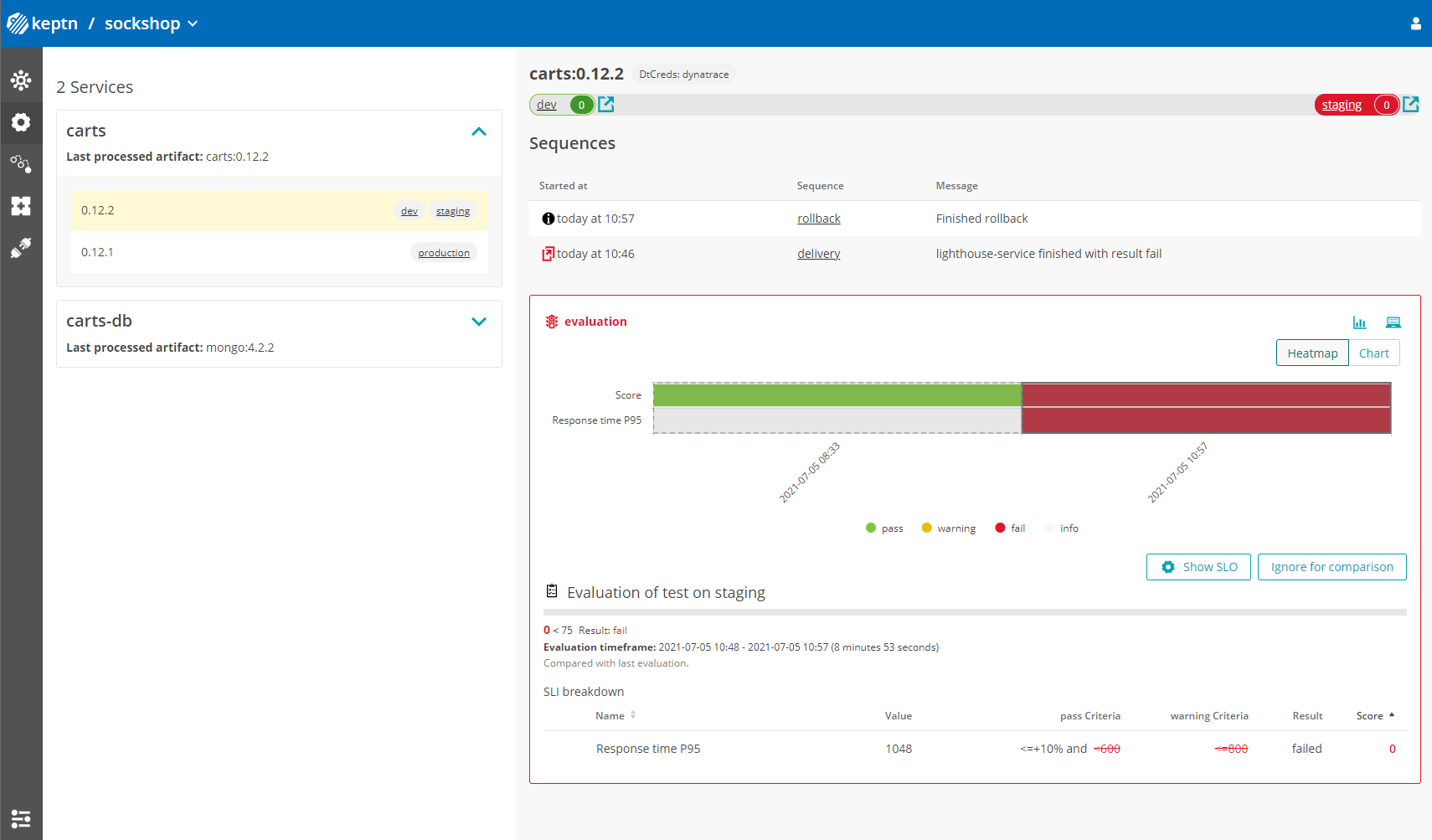
Task: Click the 2021-07-05 10:57 heatmap axis label
Action: 1177,472
